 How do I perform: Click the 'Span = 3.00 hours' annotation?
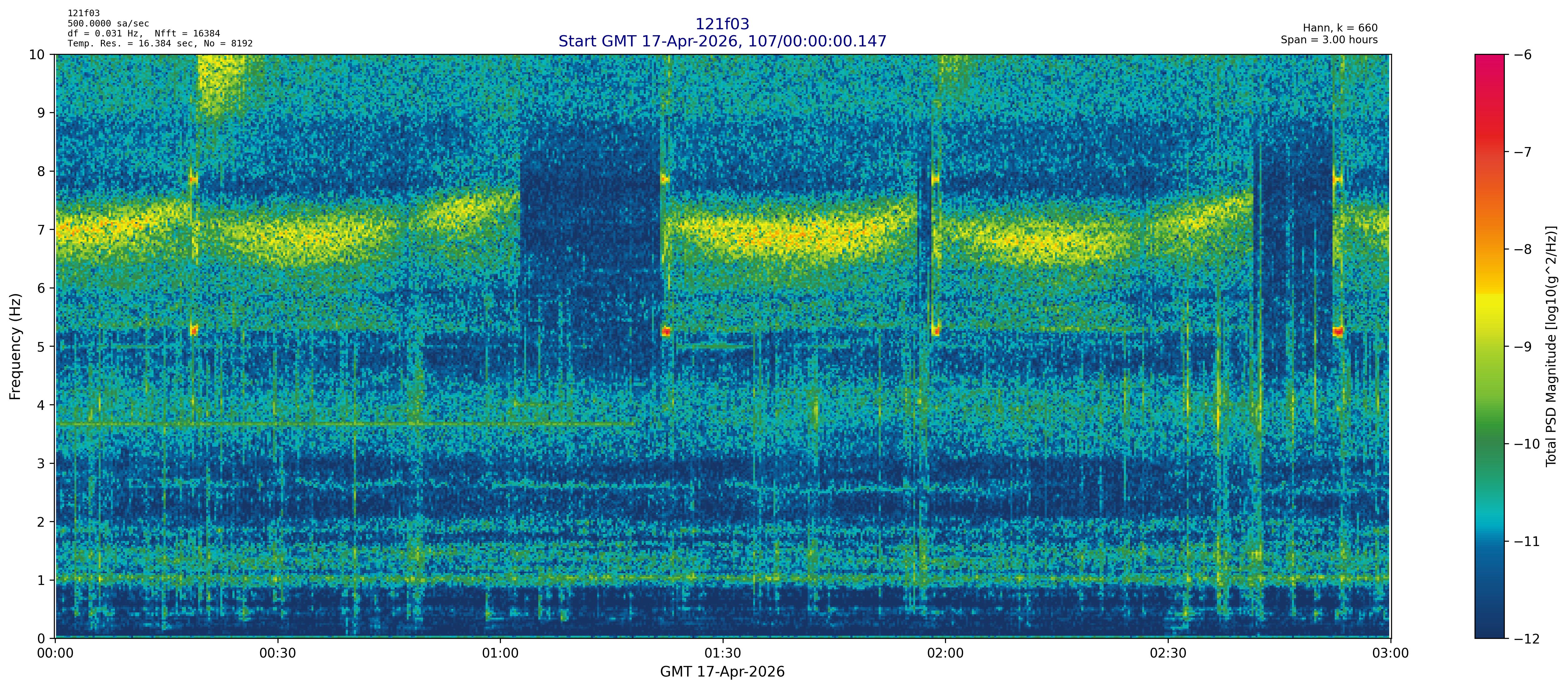1329,40
